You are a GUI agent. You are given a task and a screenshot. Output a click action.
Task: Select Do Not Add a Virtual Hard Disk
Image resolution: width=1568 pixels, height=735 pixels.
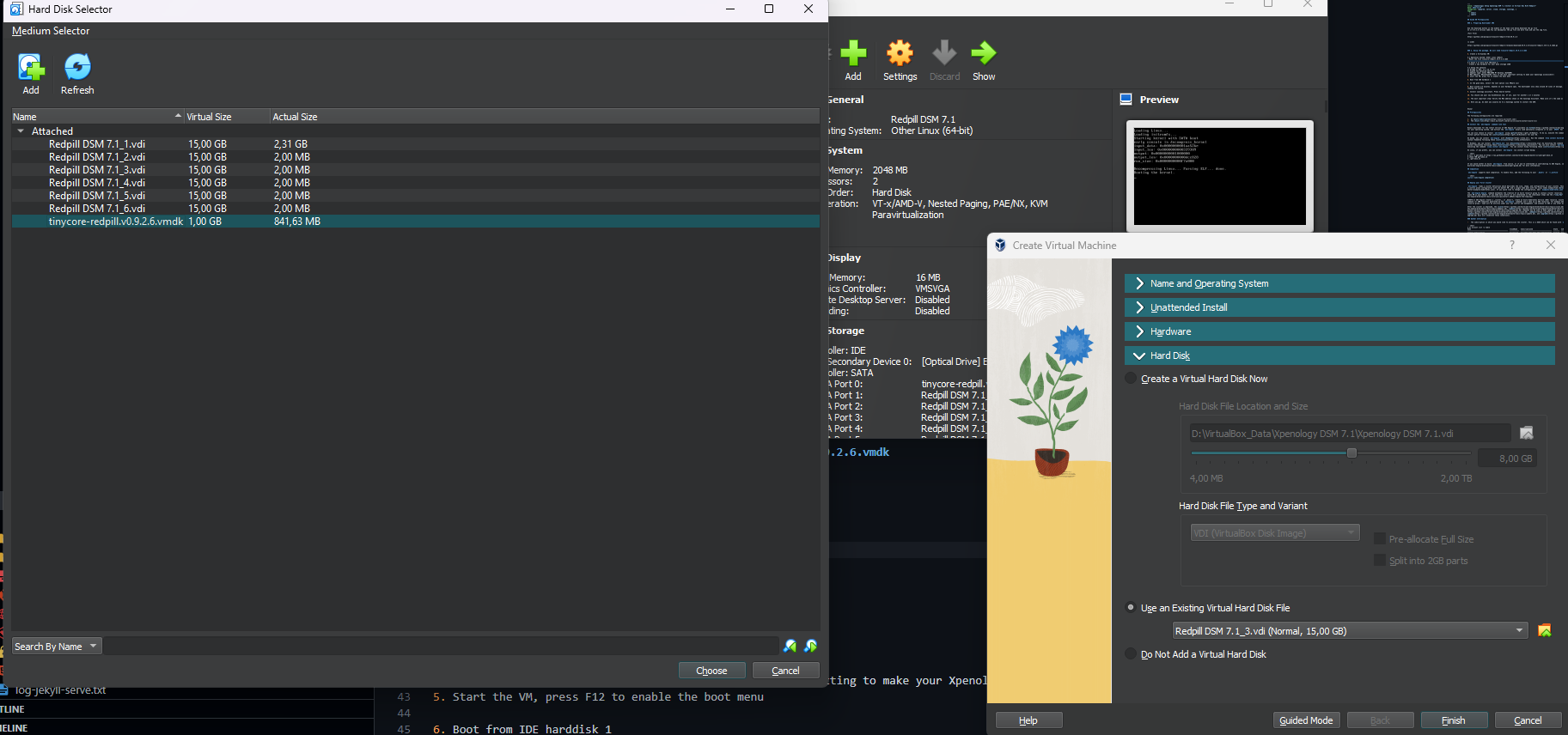(x=1131, y=654)
